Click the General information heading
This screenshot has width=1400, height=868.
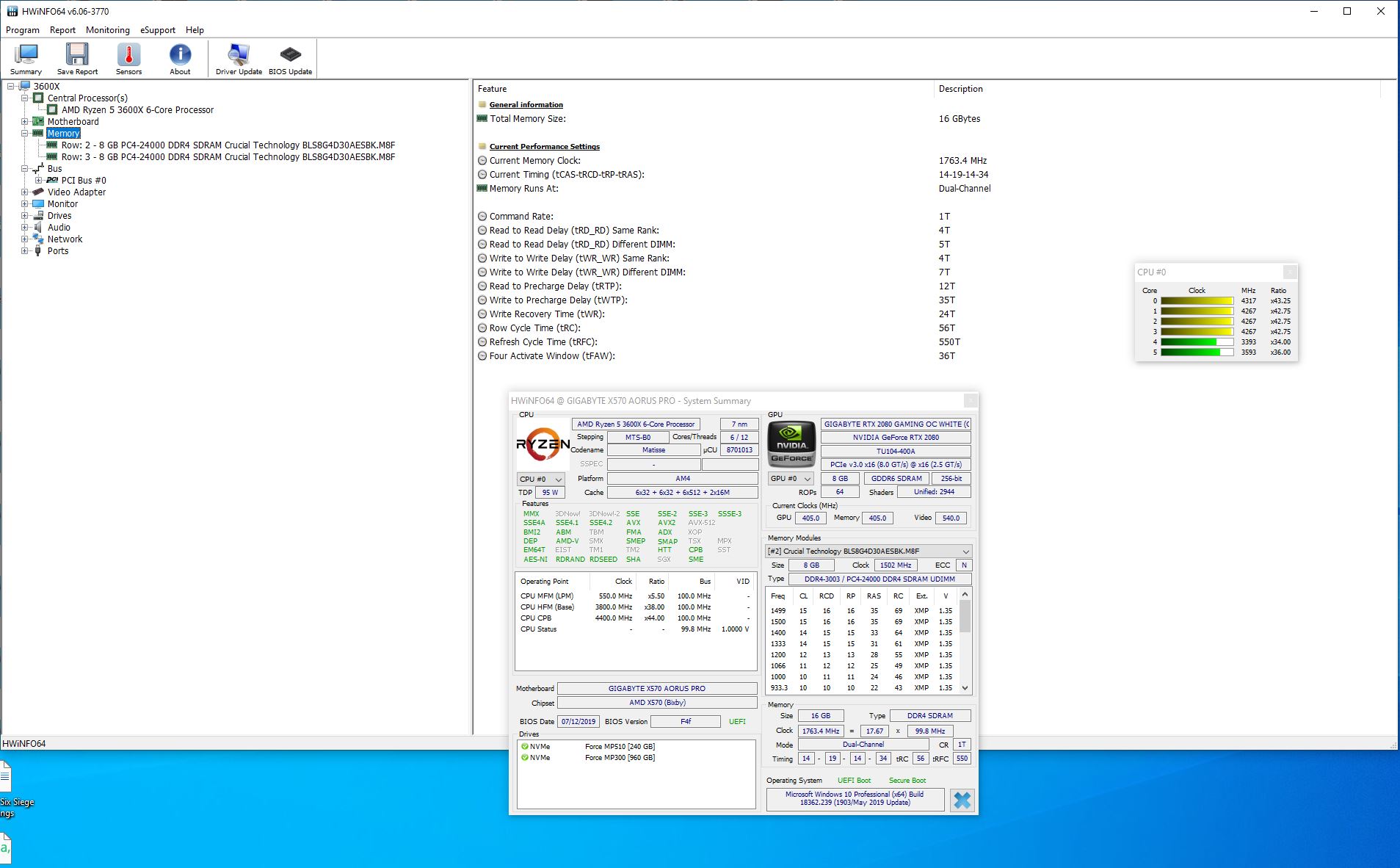pos(526,105)
